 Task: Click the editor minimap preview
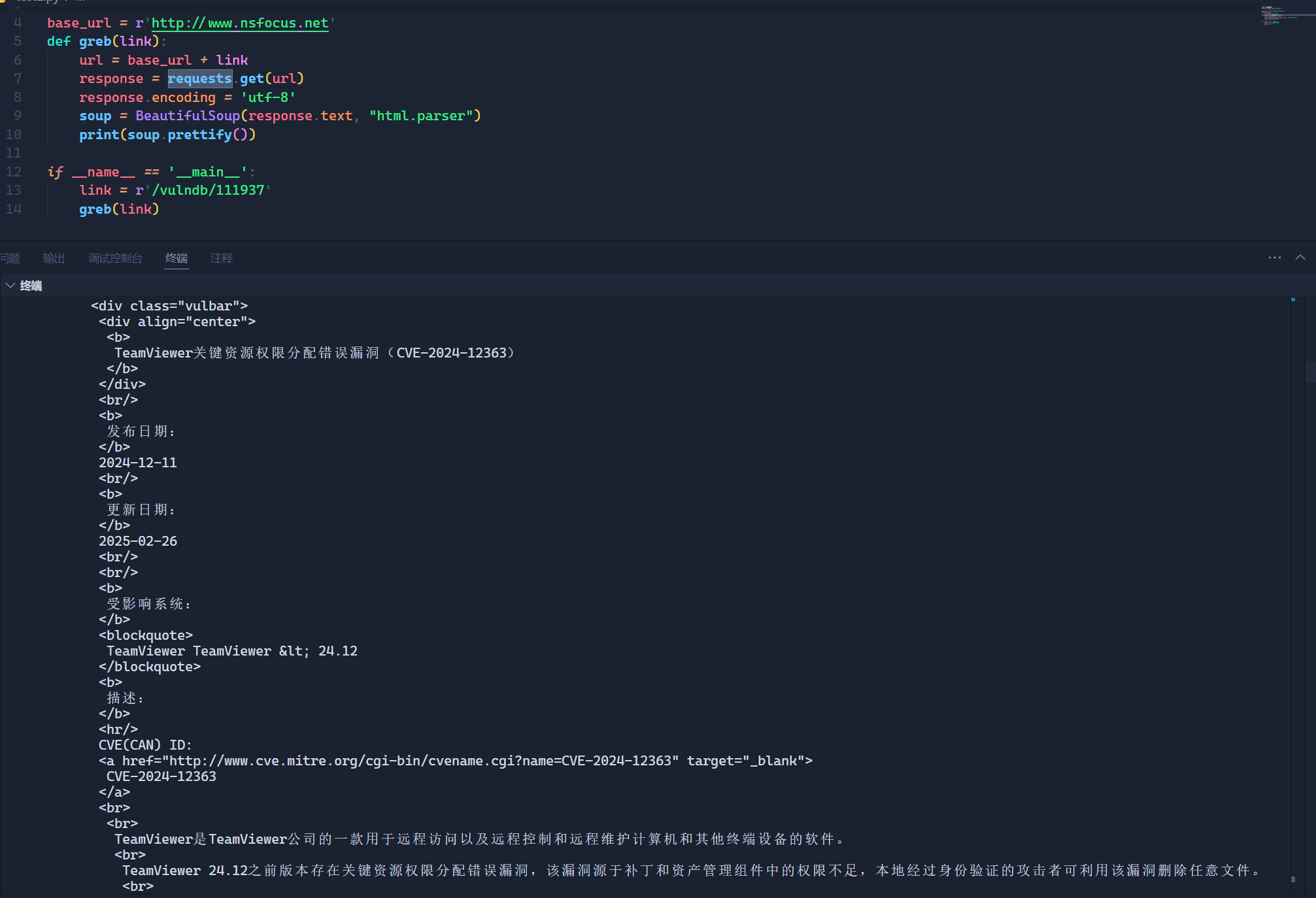click(1280, 16)
